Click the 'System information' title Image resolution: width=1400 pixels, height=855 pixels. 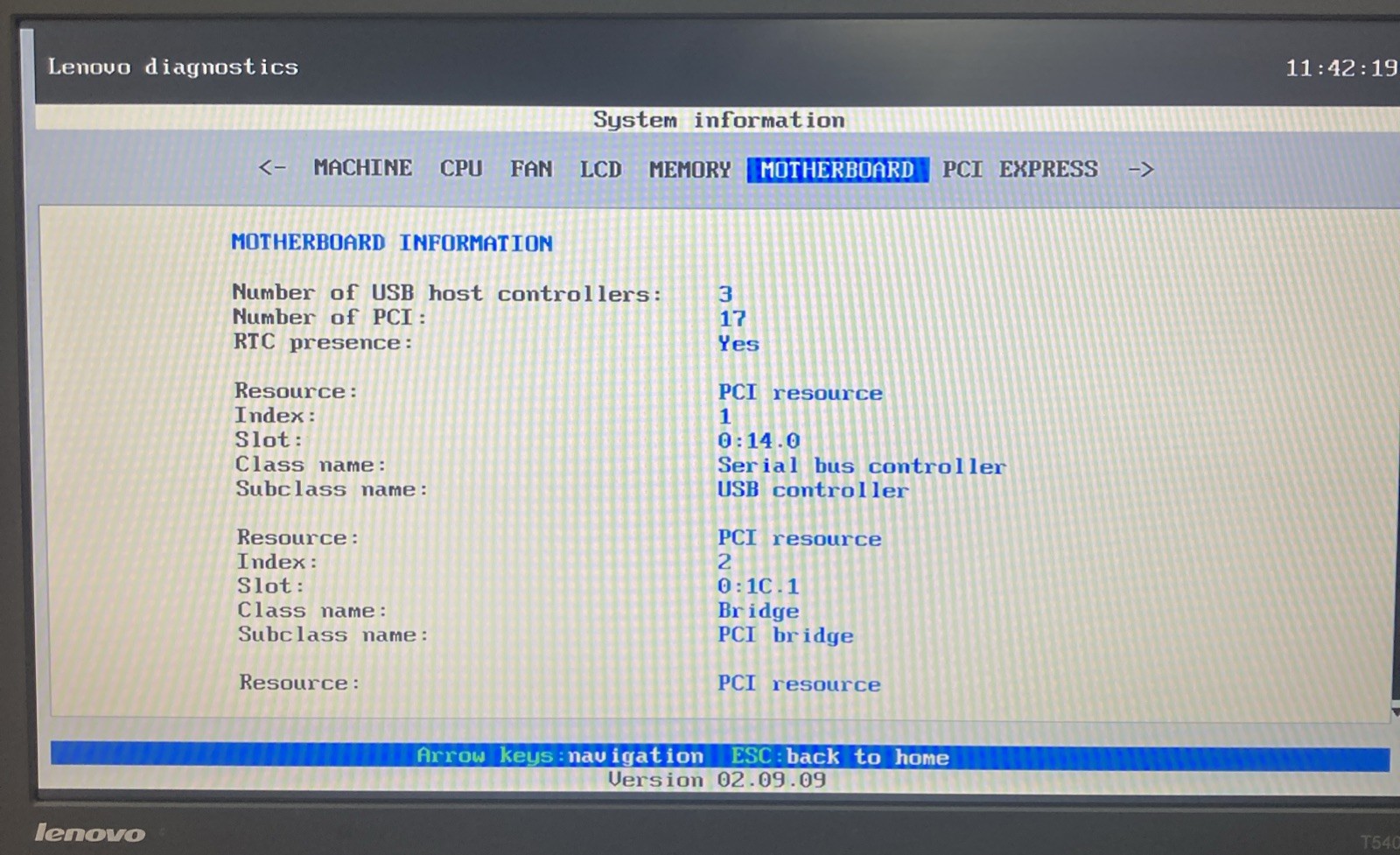tap(719, 120)
